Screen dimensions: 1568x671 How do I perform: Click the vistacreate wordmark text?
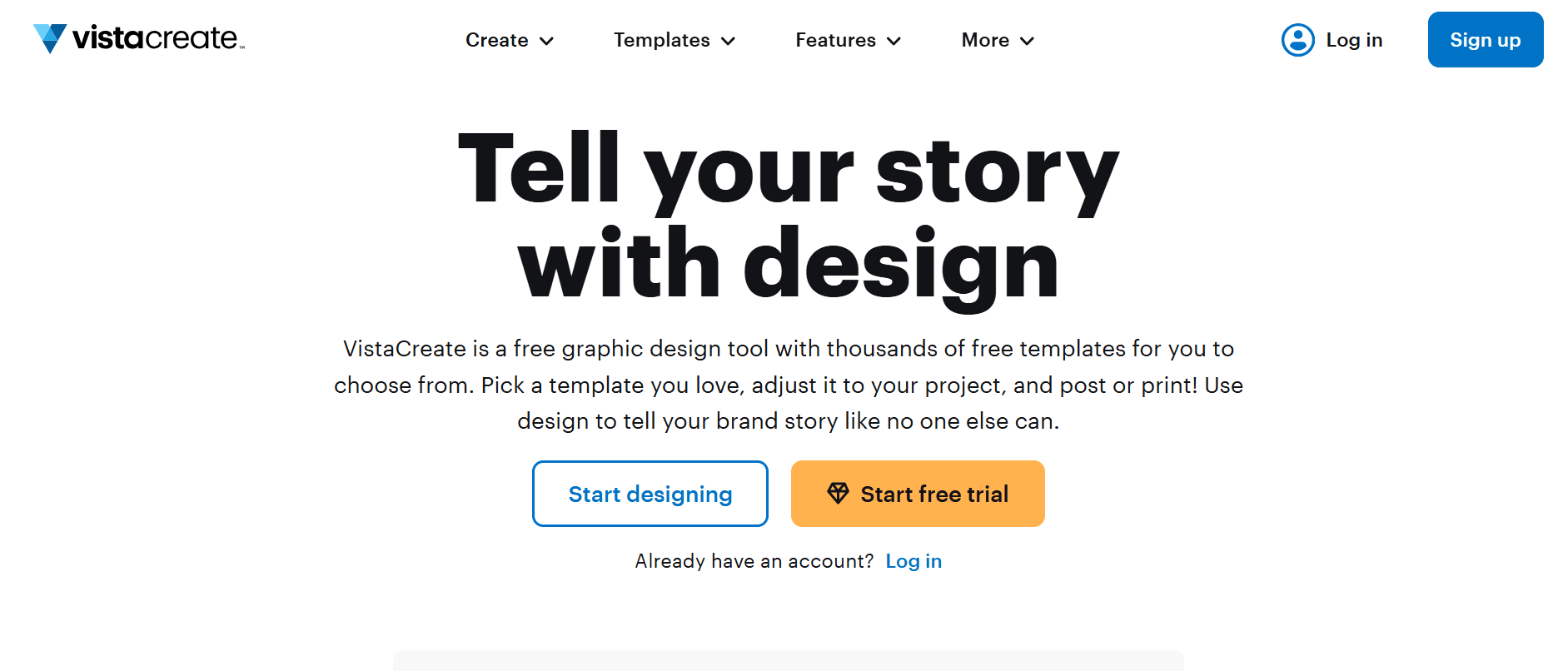click(157, 38)
